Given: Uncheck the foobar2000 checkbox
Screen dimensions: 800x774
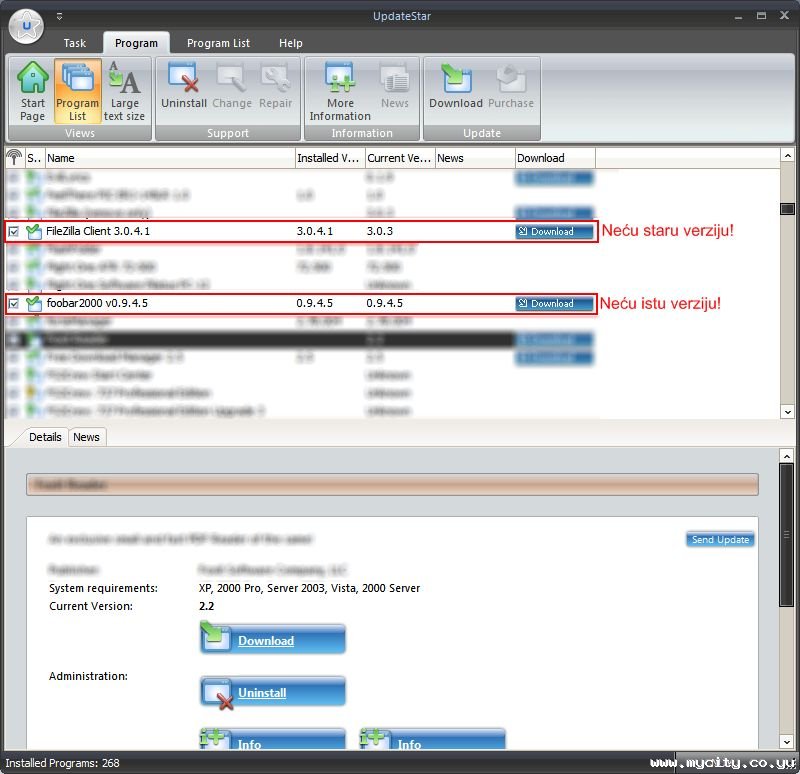Looking at the screenshot, I should click(14, 304).
